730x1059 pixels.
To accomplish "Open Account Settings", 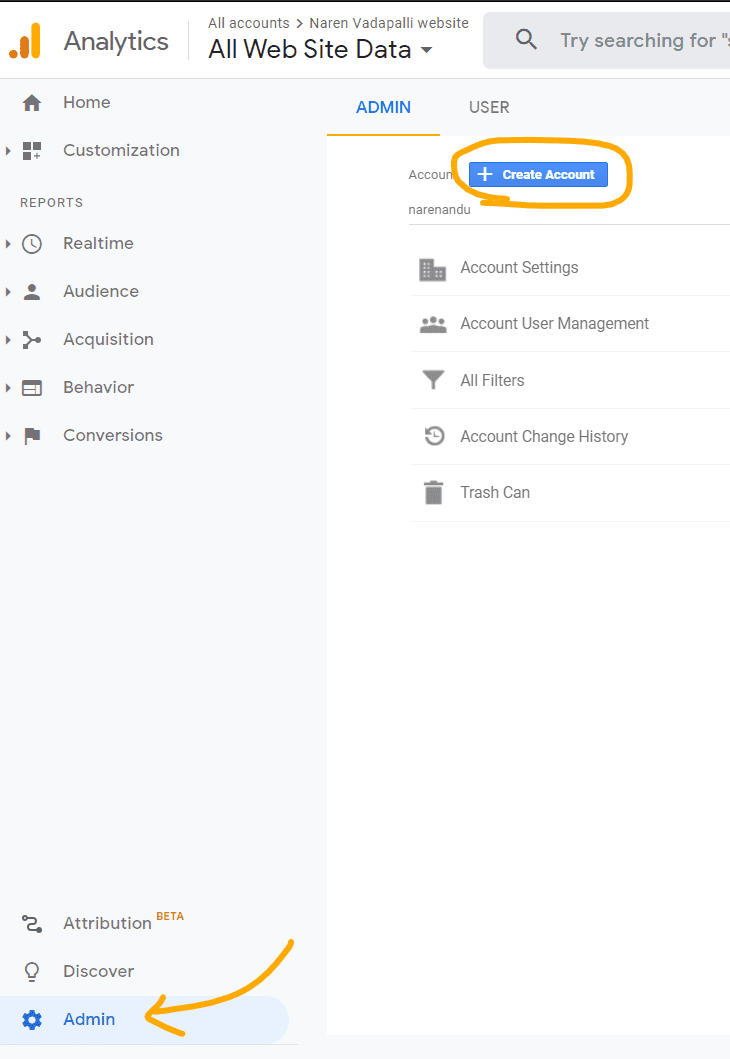I will coord(519,267).
